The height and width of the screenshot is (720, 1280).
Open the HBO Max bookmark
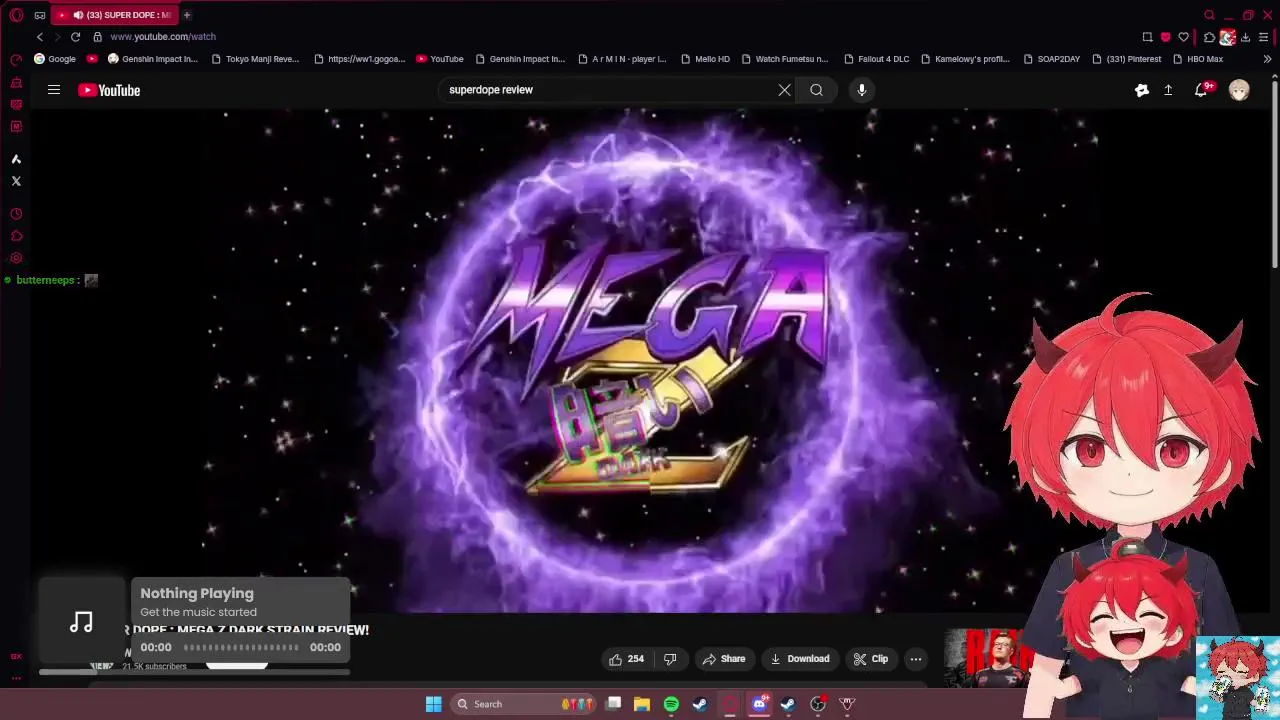click(x=1198, y=59)
